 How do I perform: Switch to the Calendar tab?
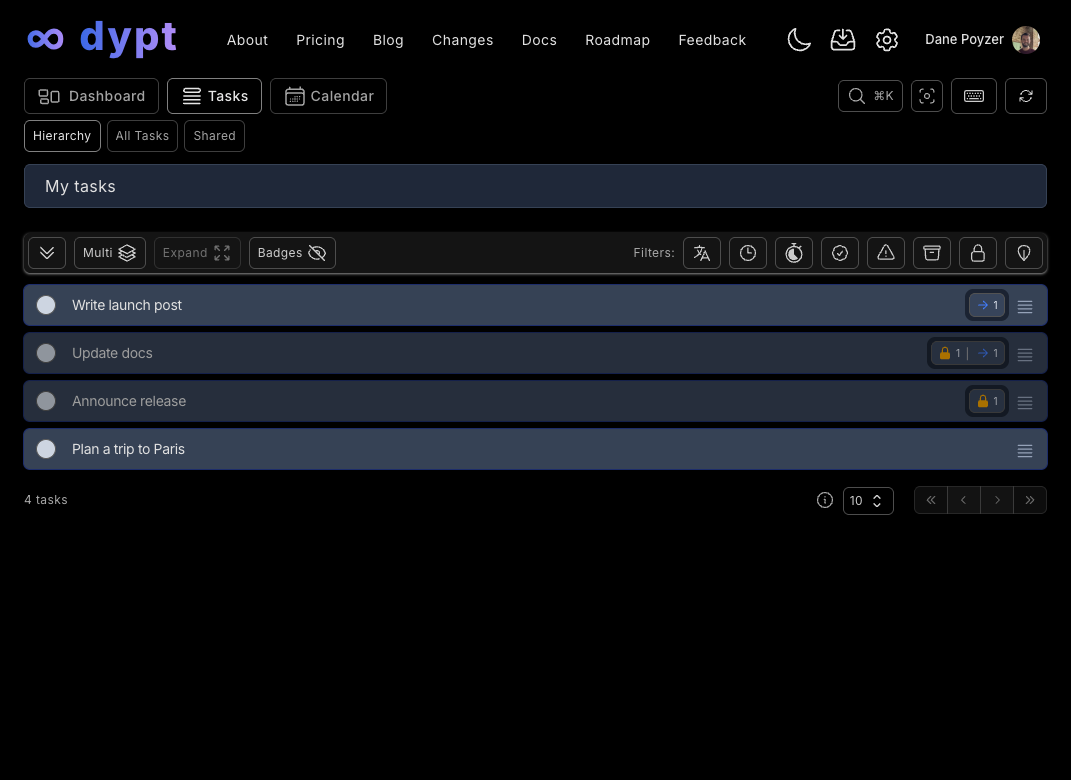click(x=328, y=96)
